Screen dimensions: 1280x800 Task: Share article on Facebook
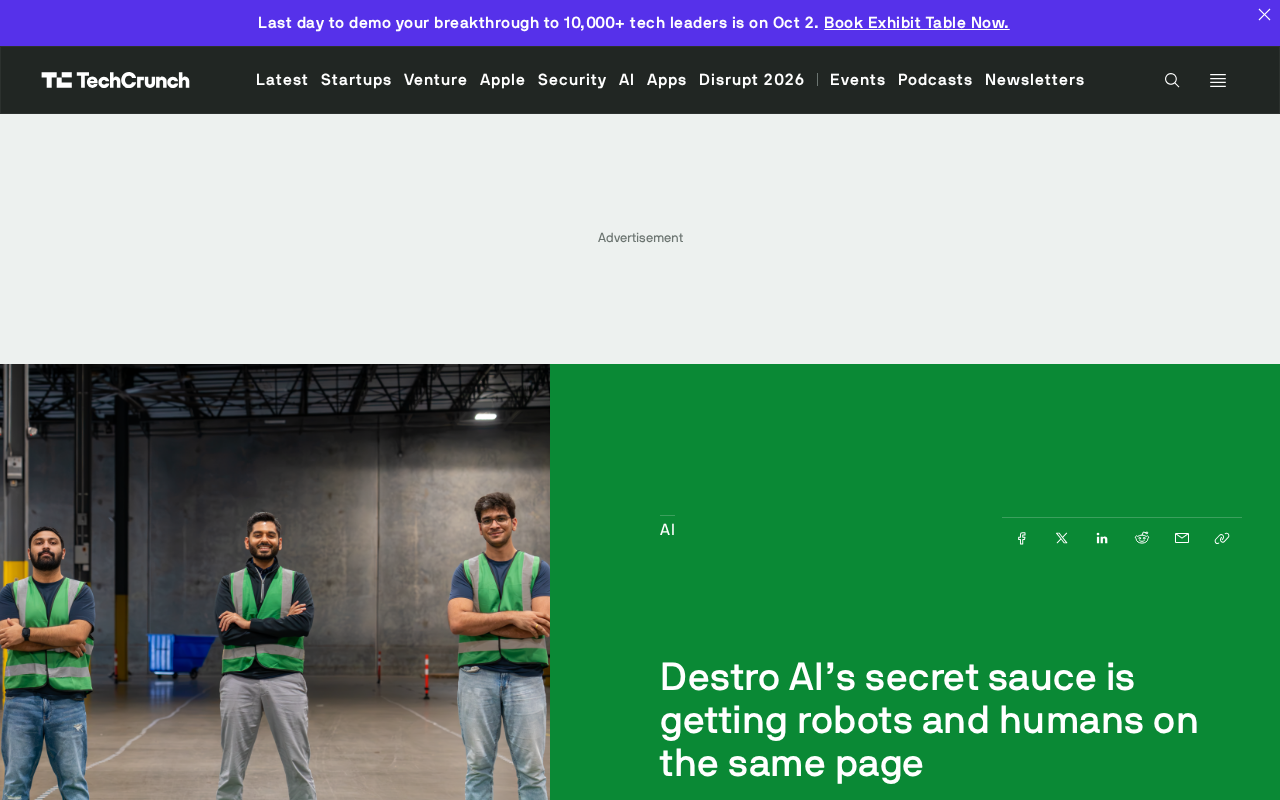[x=1022, y=538]
